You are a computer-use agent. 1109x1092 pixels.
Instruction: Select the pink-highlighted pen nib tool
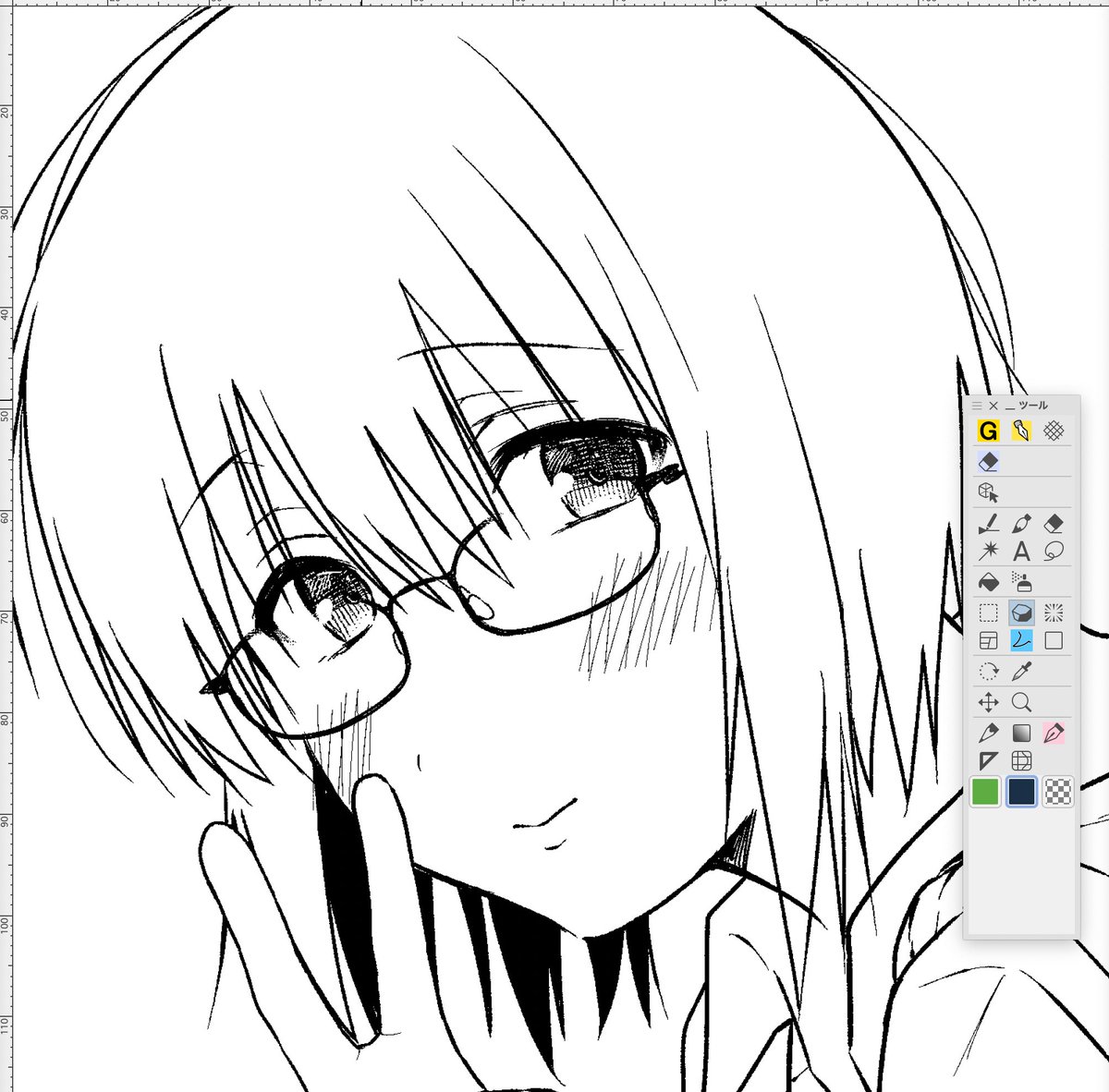pos(1054,734)
